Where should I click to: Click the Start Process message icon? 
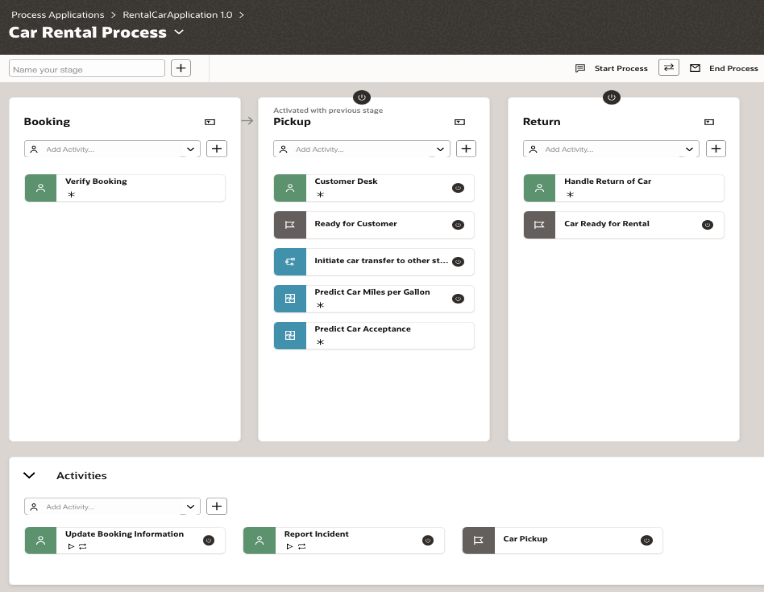point(580,68)
